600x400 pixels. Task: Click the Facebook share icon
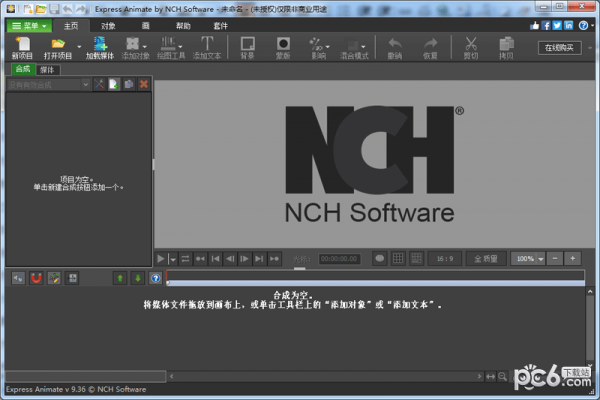(x=546, y=26)
